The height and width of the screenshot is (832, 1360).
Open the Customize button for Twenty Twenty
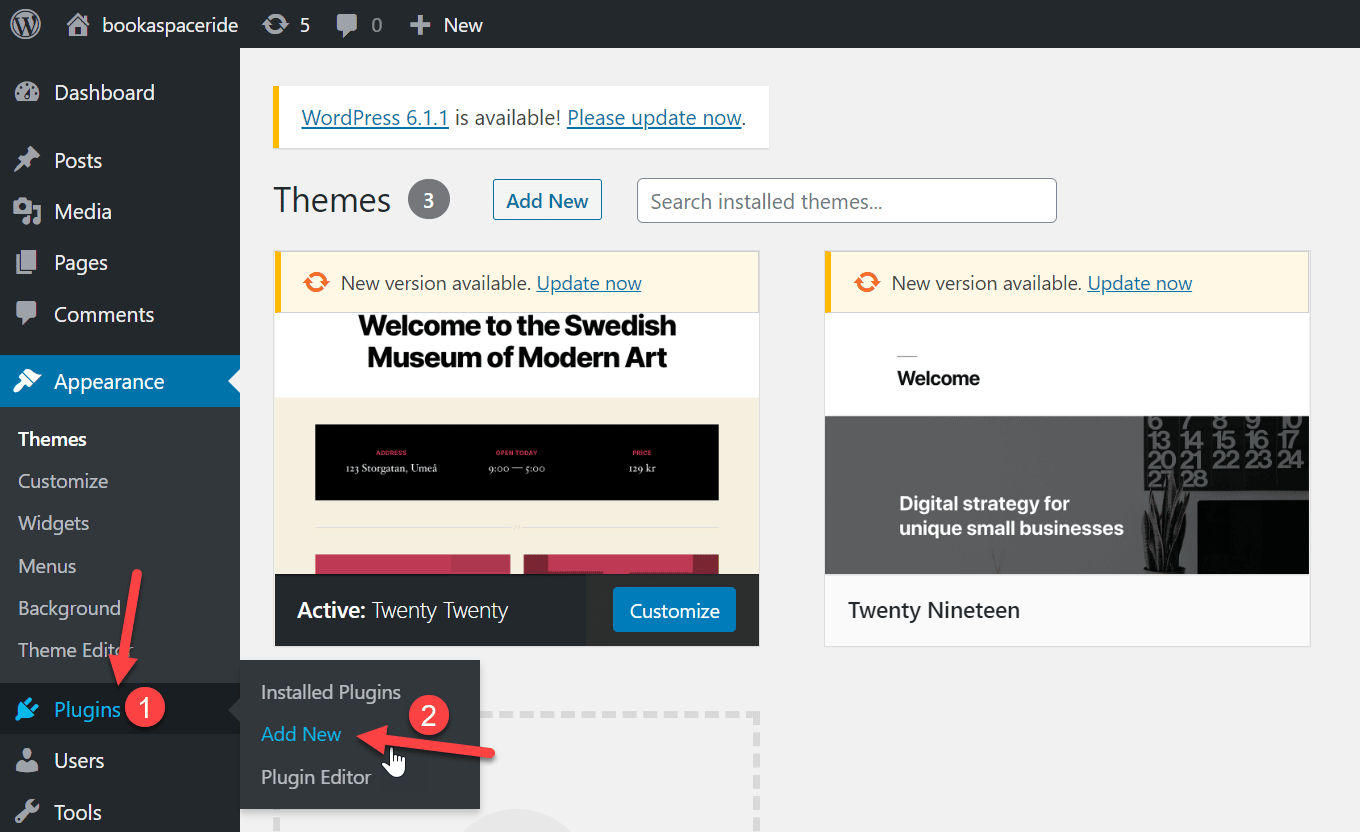point(674,609)
